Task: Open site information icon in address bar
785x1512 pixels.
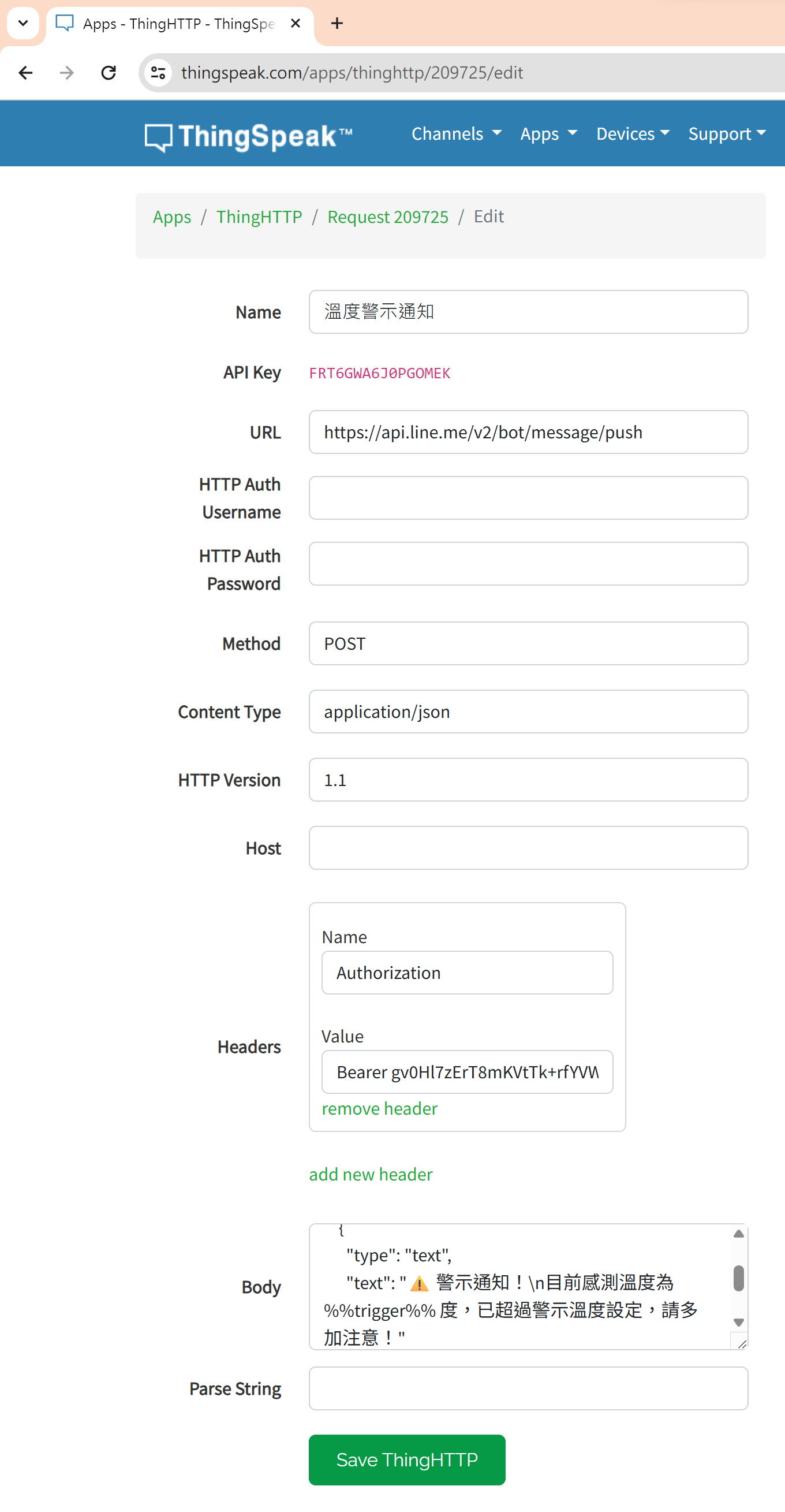Action: point(158,73)
